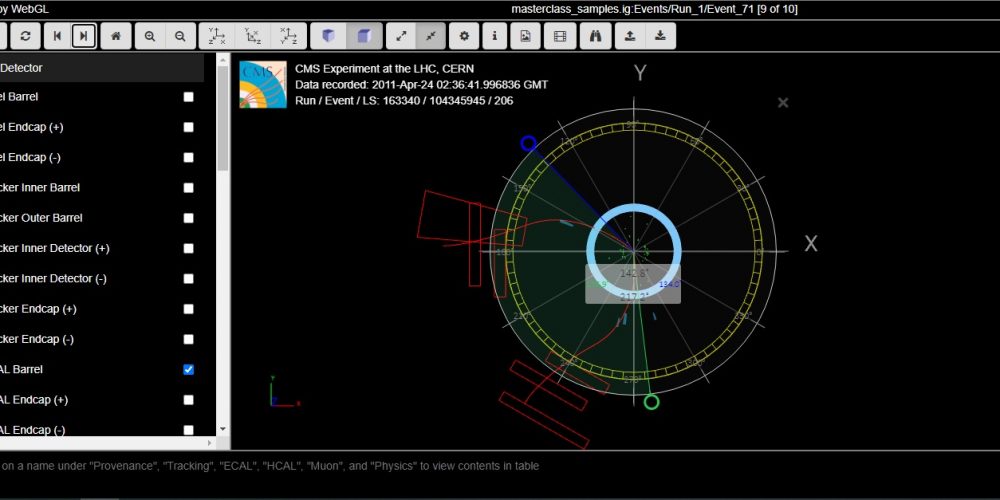Click the import upload arrow icon
This screenshot has width=1000, height=500.
(630, 37)
